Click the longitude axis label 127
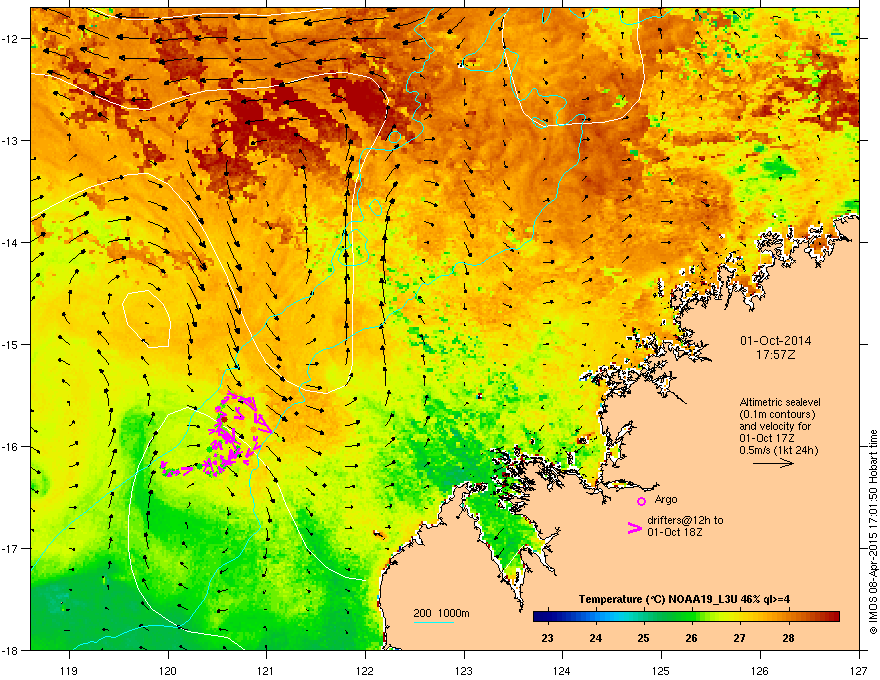Screen dimensions: 880x680 (x=858, y=670)
